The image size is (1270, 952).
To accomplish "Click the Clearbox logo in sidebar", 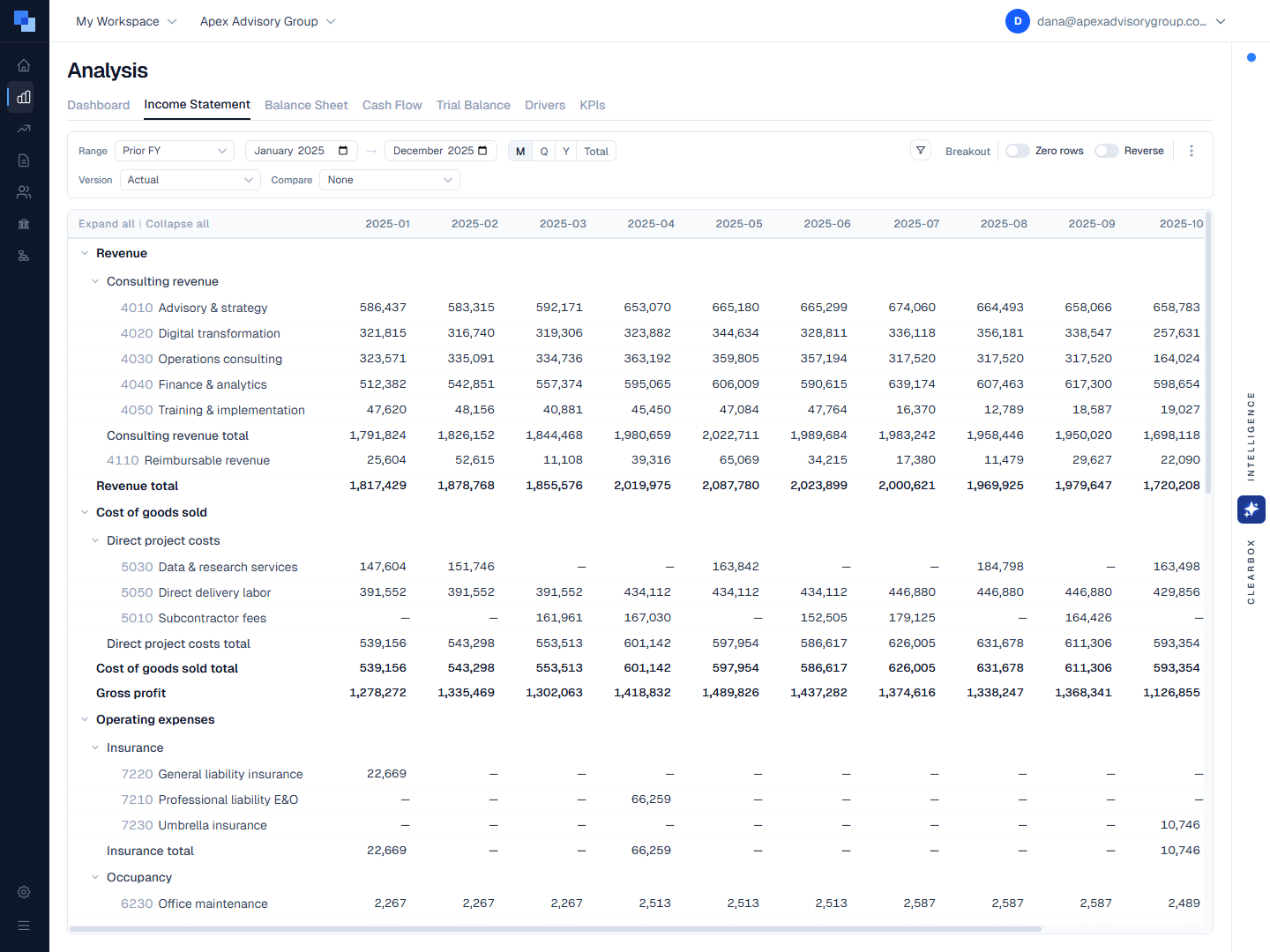I will pos(24,21).
